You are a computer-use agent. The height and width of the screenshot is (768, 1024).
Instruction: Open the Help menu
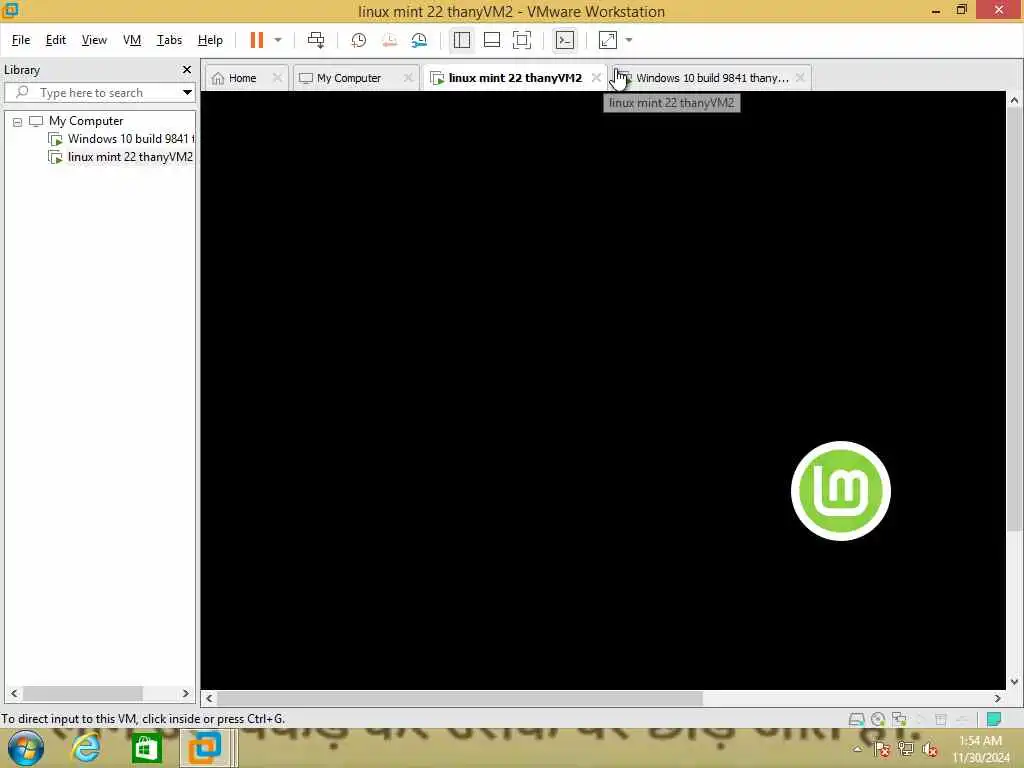pyautogui.click(x=210, y=40)
